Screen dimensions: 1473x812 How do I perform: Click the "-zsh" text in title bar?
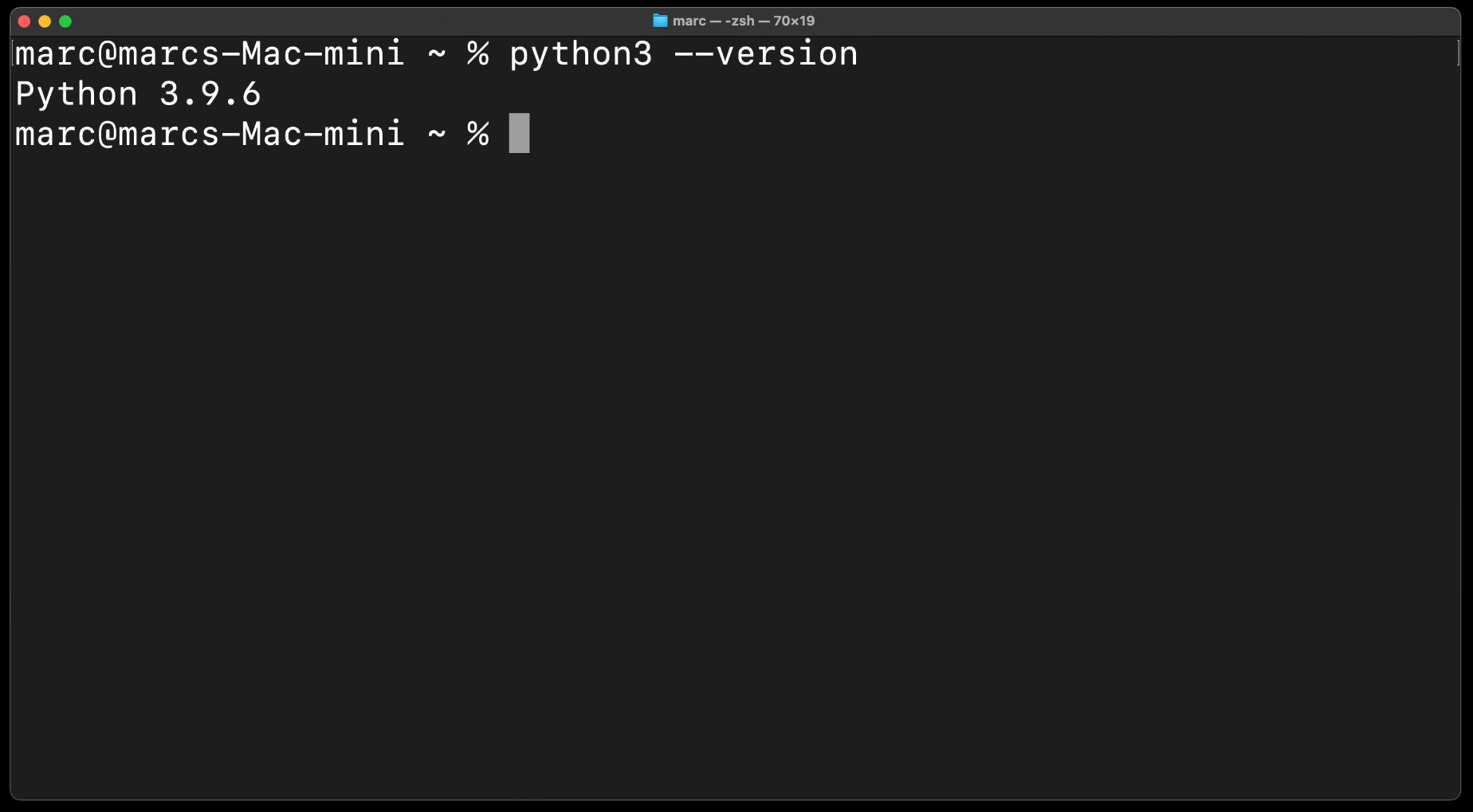click(739, 21)
